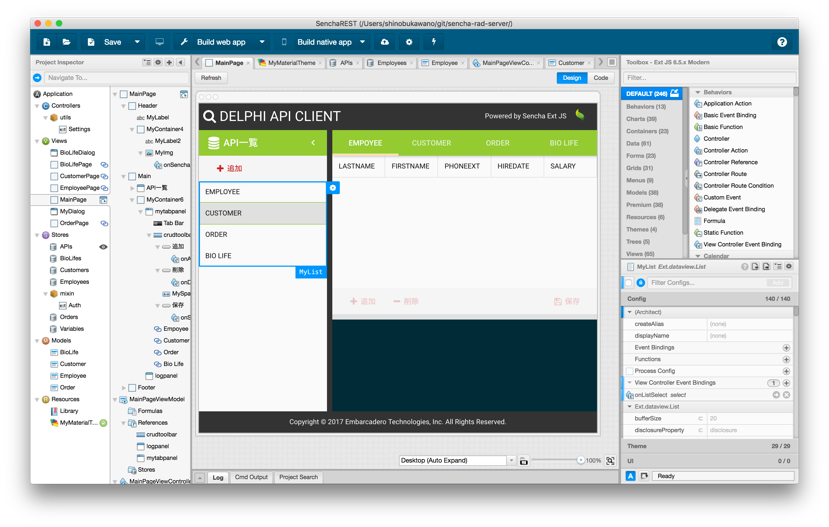The width and height of the screenshot is (829, 527).
Task: Click the Project Inspector plus add icon
Action: click(x=169, y=62)
